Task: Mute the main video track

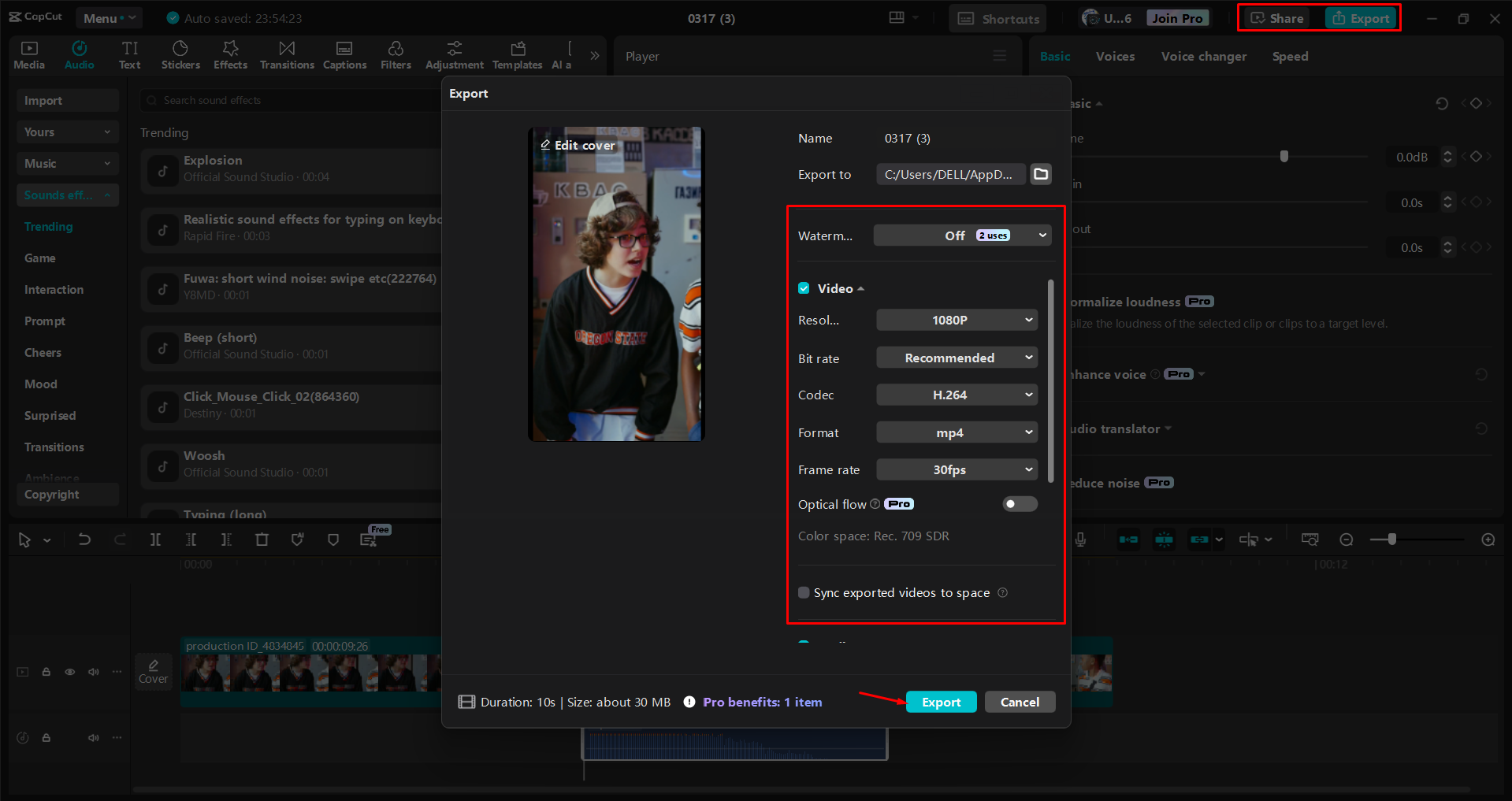Action: [93, 672]
